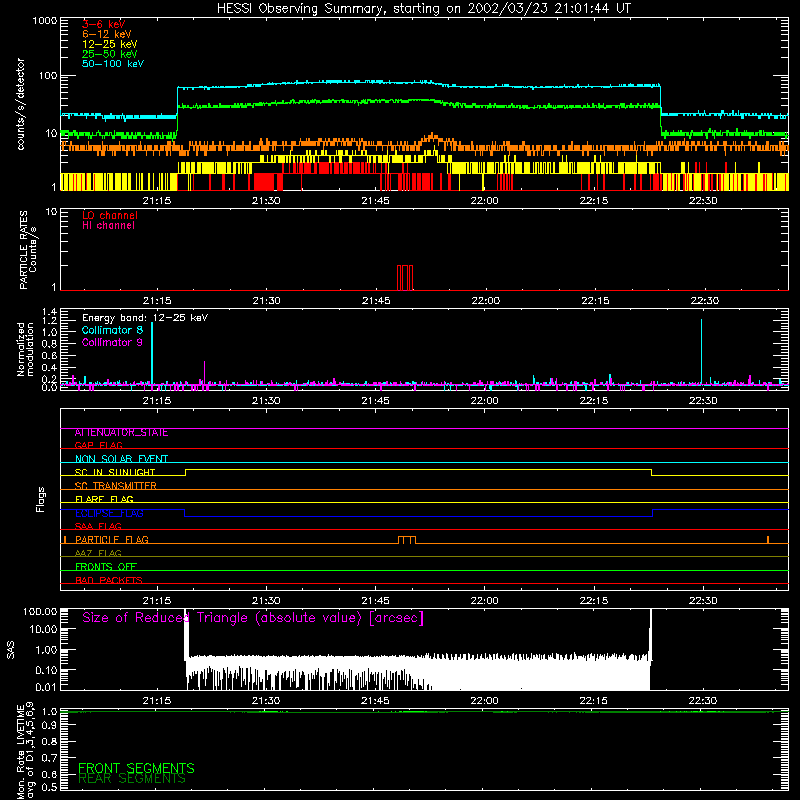Click Collimator 8 spike near 21:15
The height and width of the screenshot is (800, 800).
coord(152,353)
